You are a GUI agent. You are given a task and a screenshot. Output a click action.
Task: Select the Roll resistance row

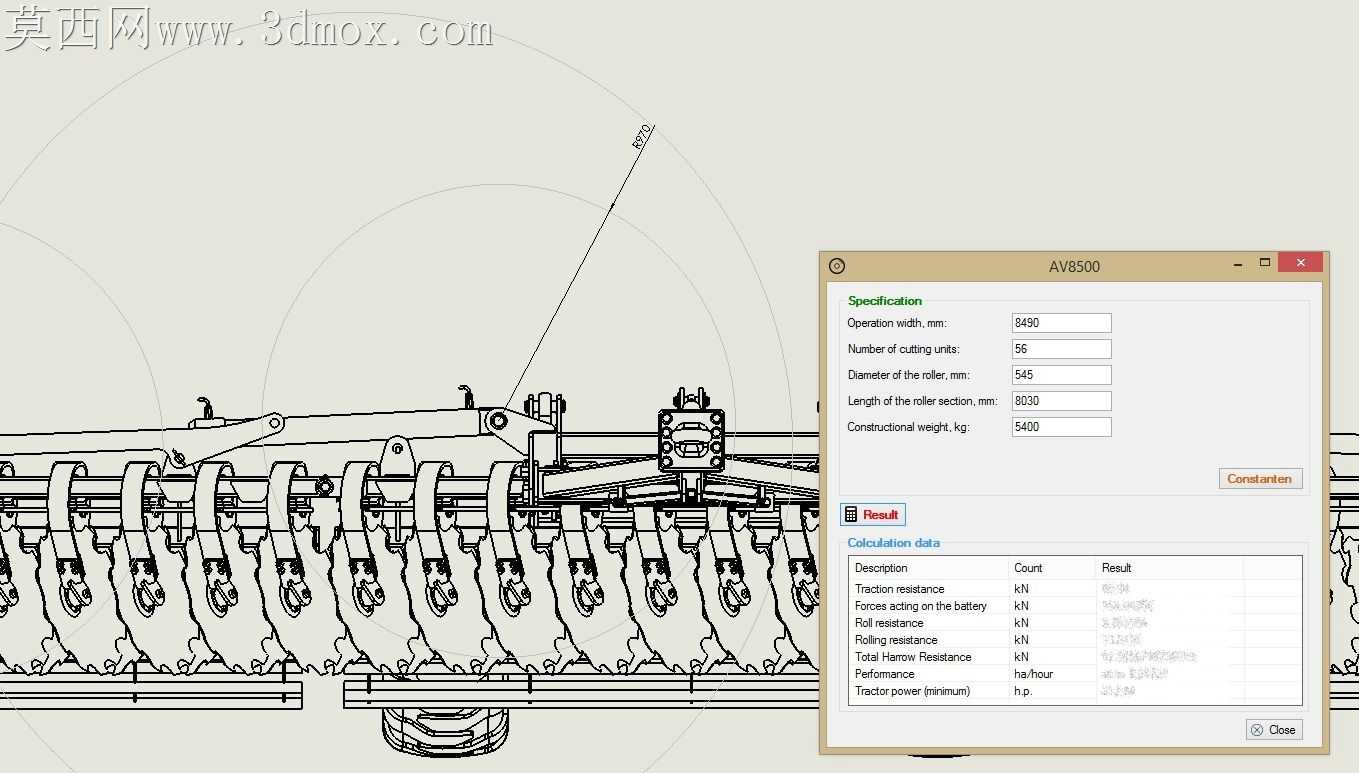1075,623
